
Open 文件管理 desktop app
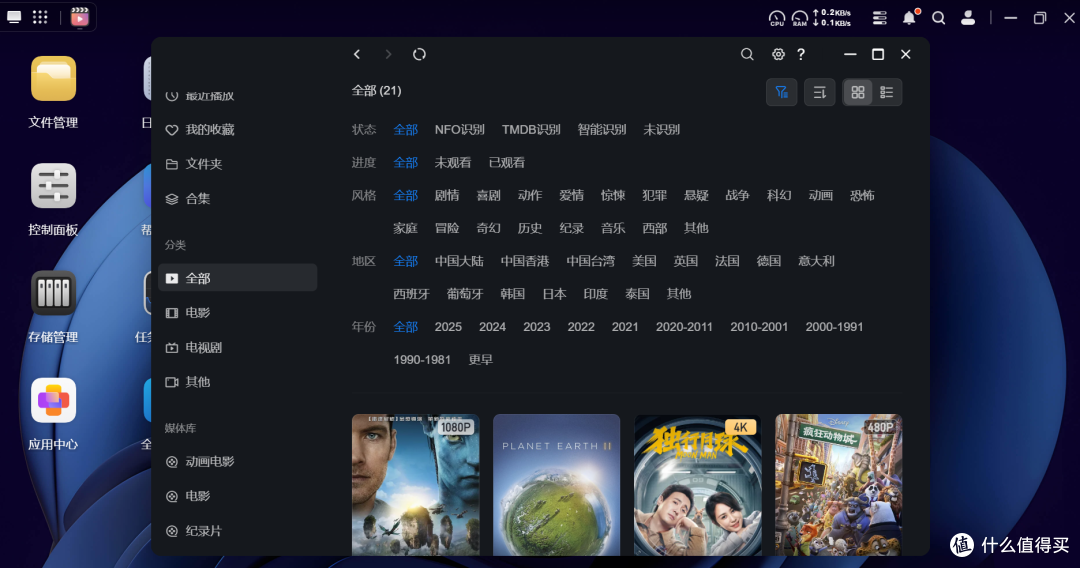pyautogui.click(x=53, y=92)
